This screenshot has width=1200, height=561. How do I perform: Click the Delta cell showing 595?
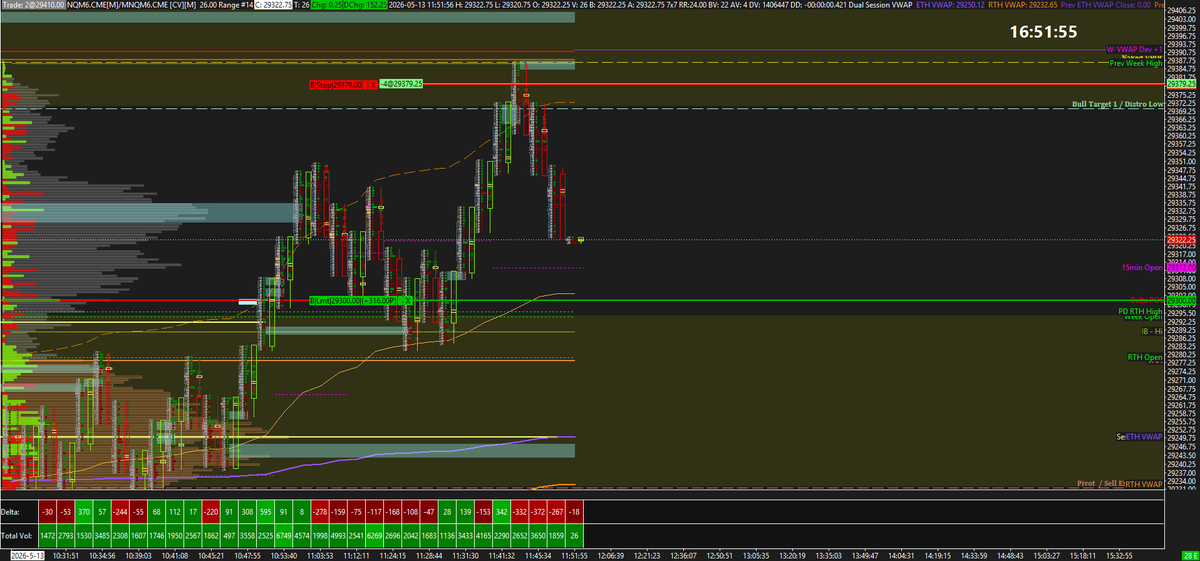point(264,511)
